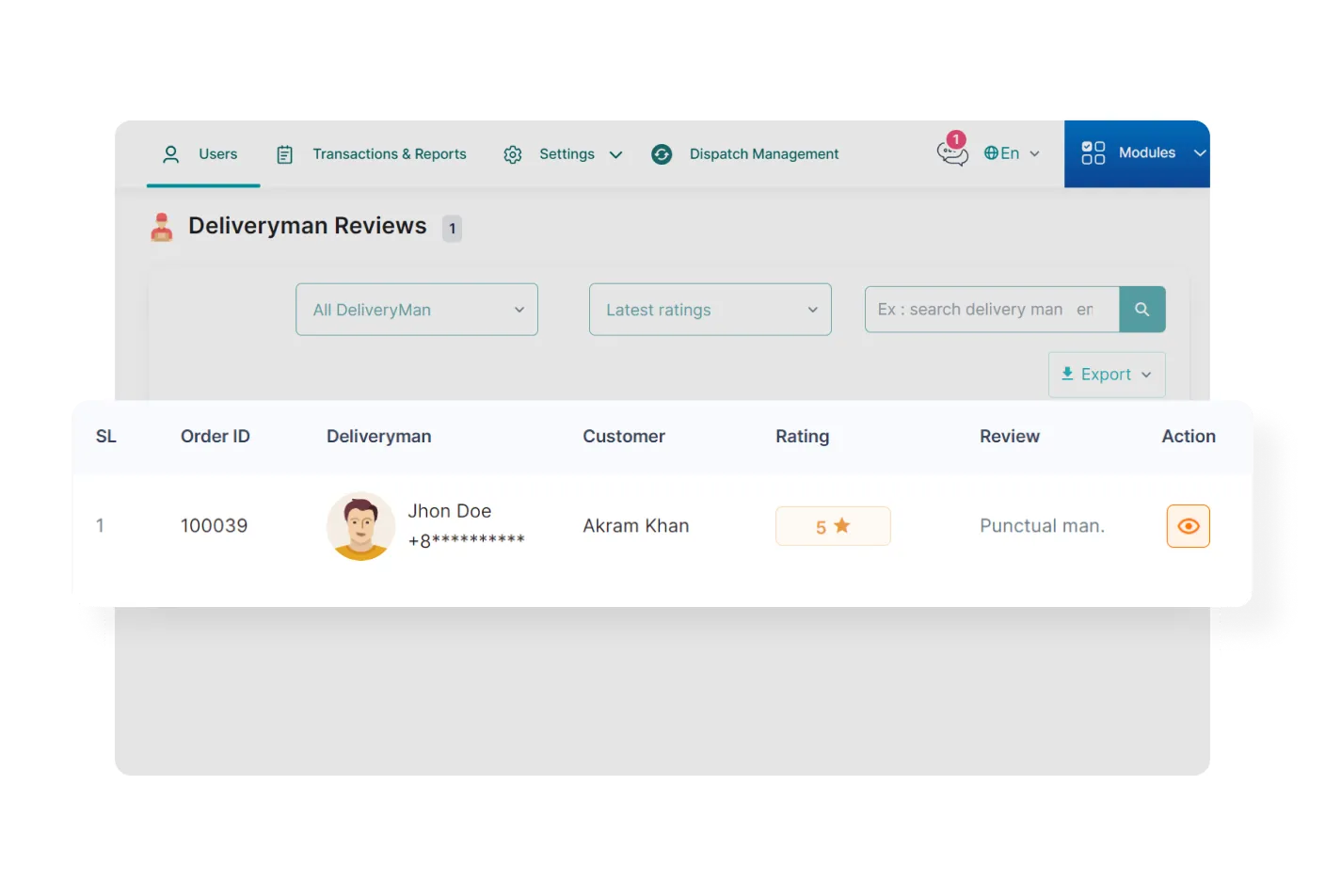Go to Dispatch Management
The height and width of the screenshot is (896, 1325).
pyautogui.click(x=763, y=154)
